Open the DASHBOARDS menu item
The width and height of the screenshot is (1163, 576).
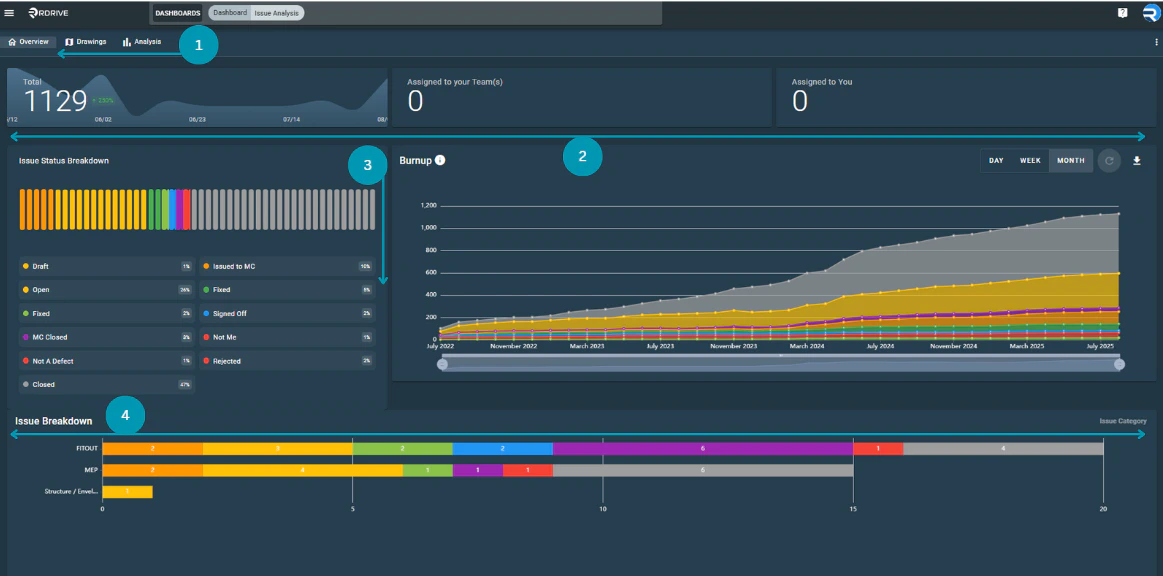177,13
